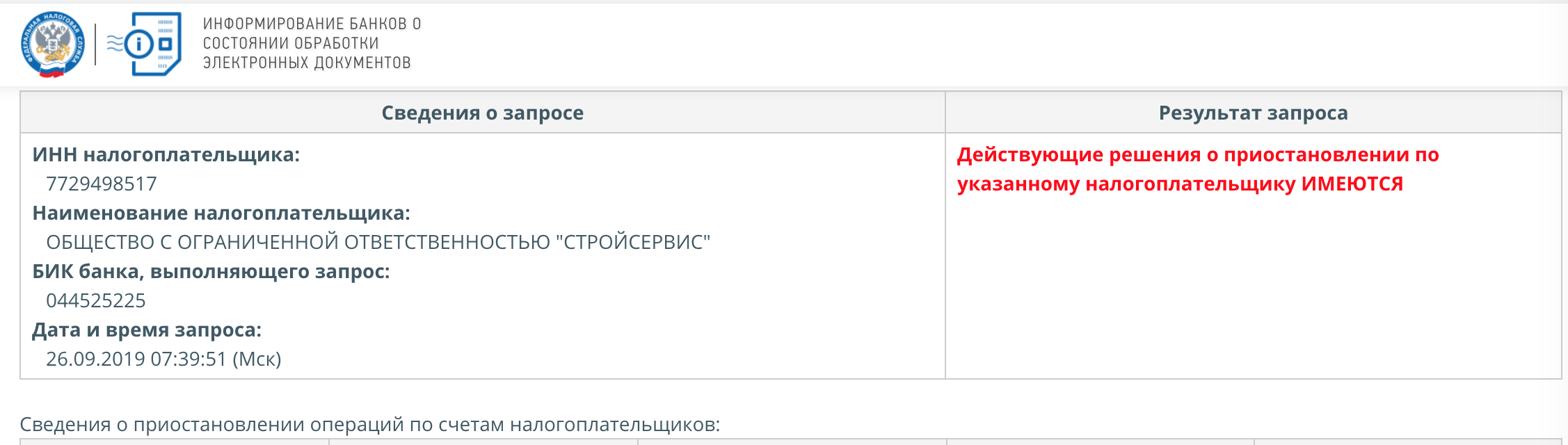Click the INN value 7729498517
1568x445 pixels.
(x=102, y=184)
